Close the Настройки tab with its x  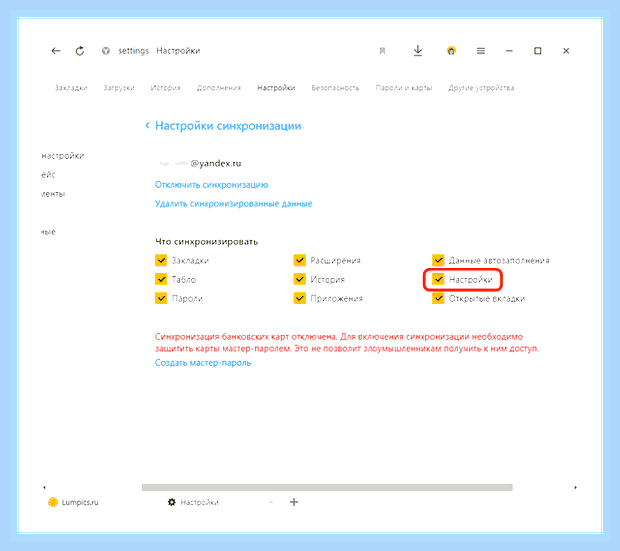[271, 502]
